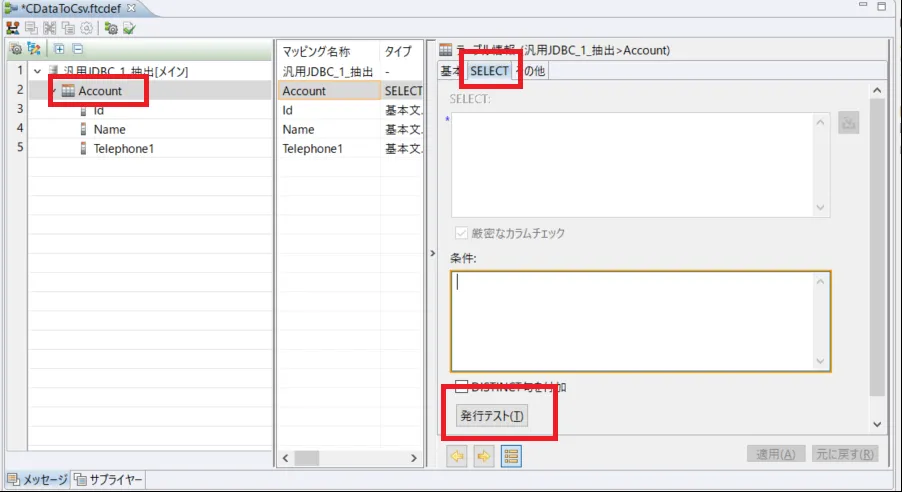Click the left yellow arrow icon under the properties
This screenshot has height=492, width=902.
[457, 456]
